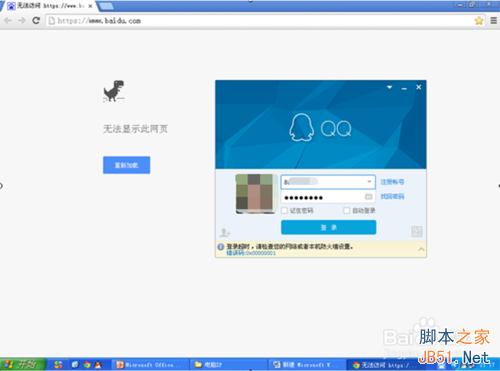Select the tab titled 无法访问 https://www.b
Screen dimensions: 500x371
pos(49,6)
